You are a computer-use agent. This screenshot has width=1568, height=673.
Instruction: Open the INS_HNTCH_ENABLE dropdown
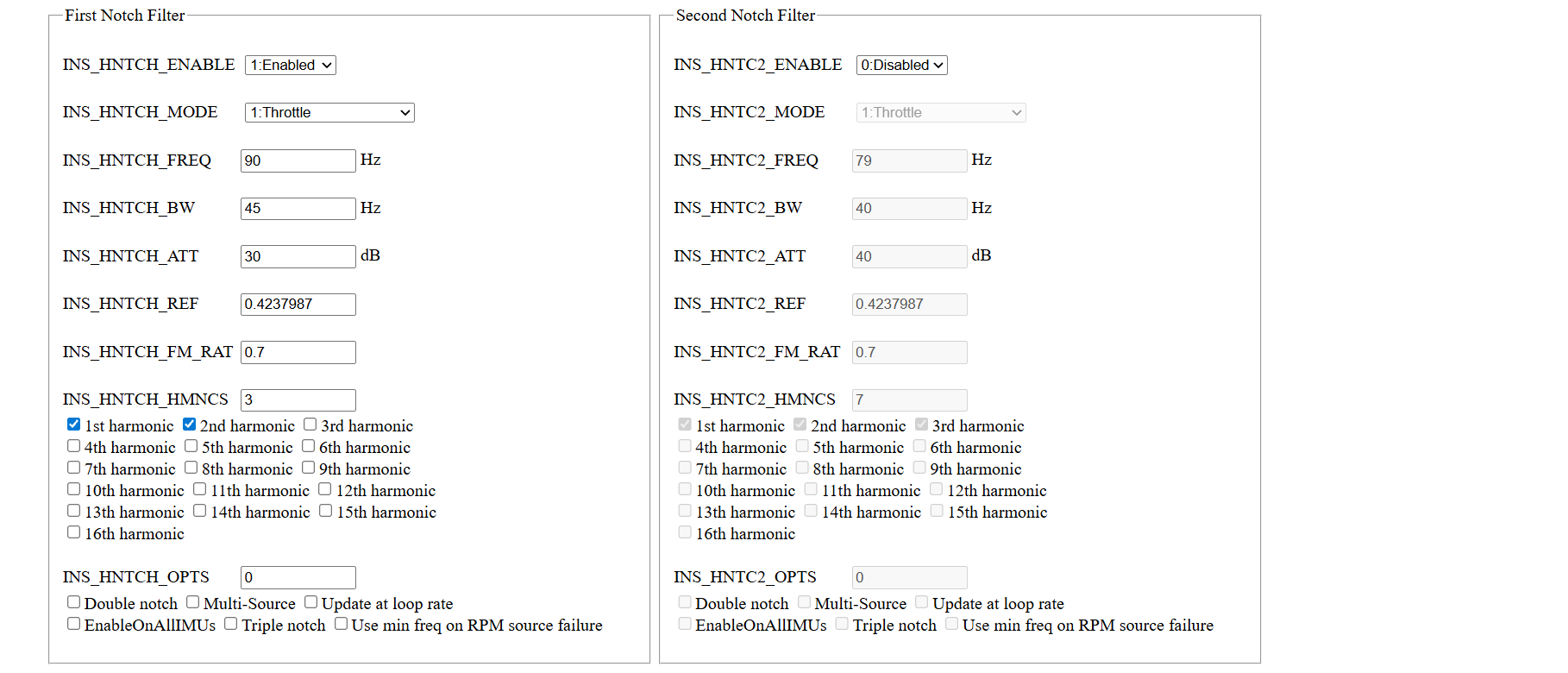click(x=290, y=66)
